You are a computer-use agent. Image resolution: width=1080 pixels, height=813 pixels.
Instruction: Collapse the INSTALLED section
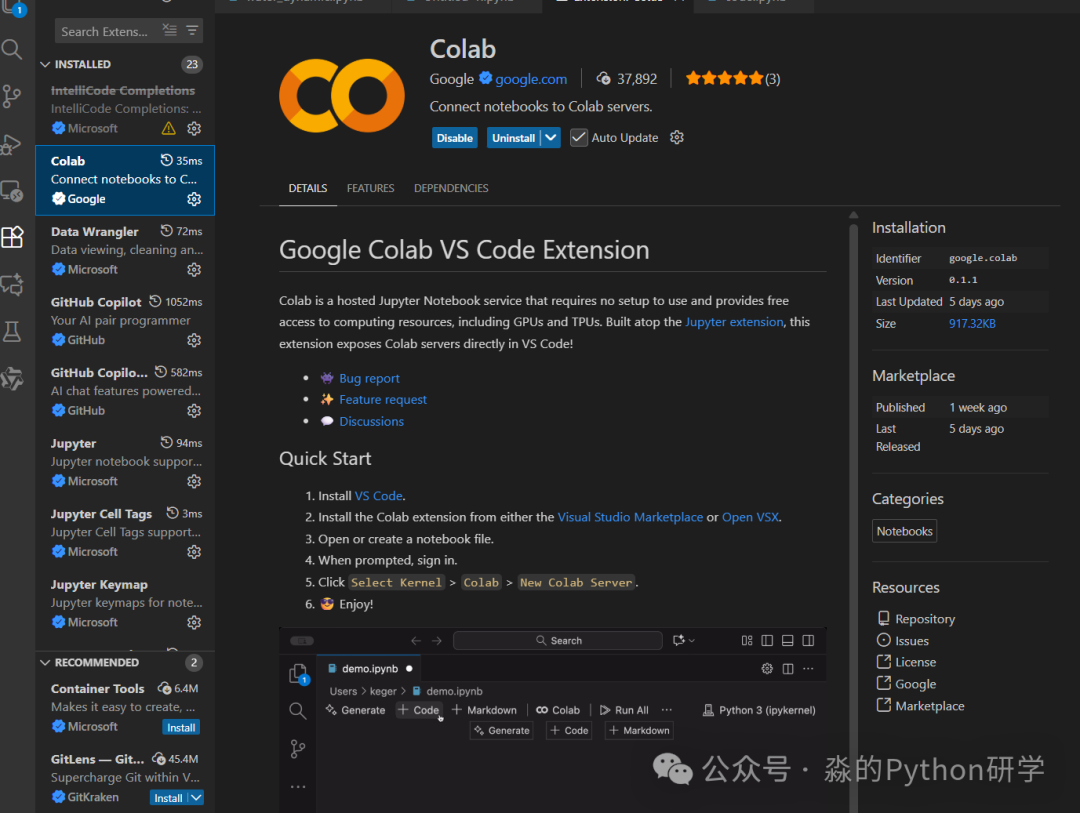45,64
